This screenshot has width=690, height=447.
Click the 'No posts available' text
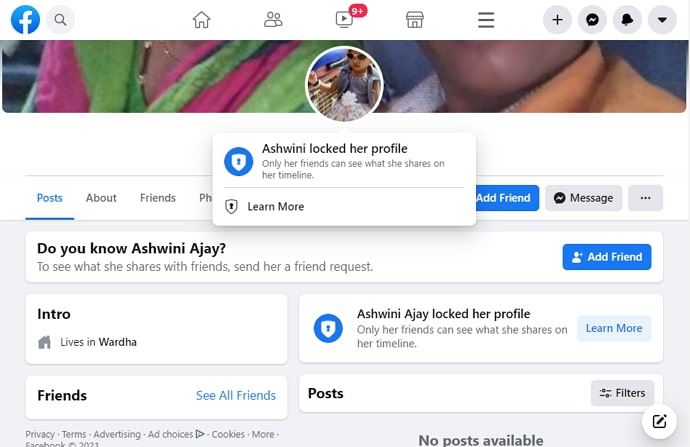coord(481,440)
